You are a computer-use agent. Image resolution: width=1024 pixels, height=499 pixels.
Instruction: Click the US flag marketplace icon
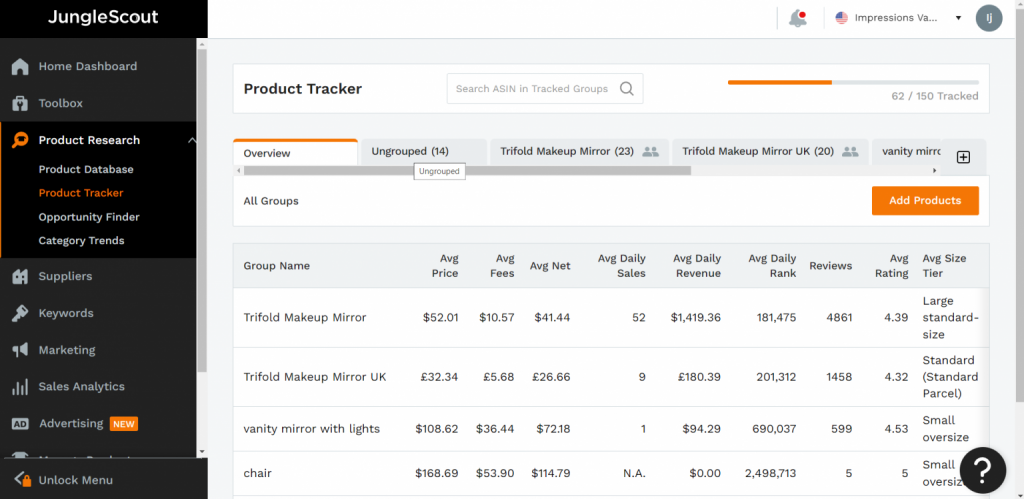[x=842, y=18]
